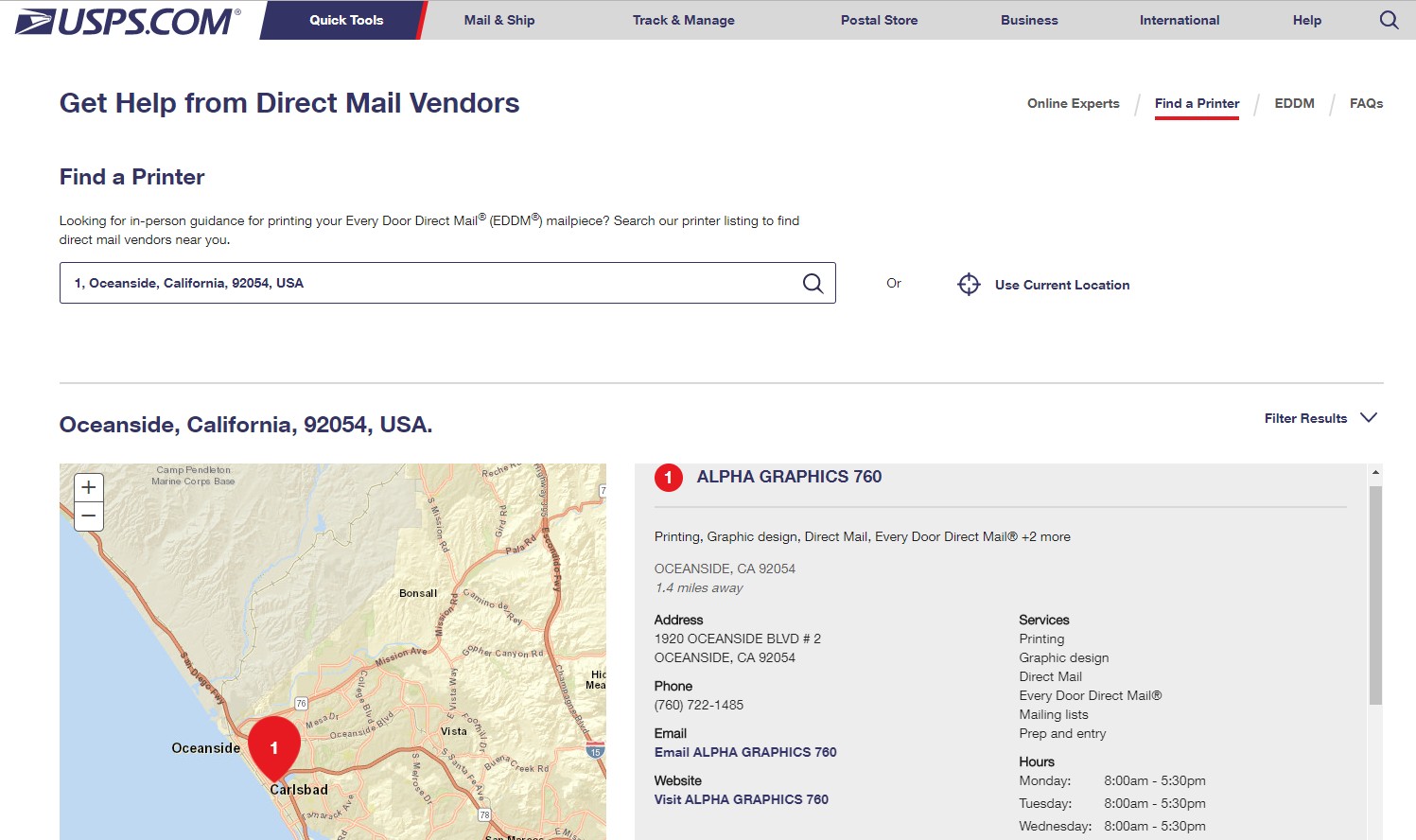Click Vista label on map
The height and width of the screenshot is (840, 1416).
pyautogui.click(x=454, y=731)
